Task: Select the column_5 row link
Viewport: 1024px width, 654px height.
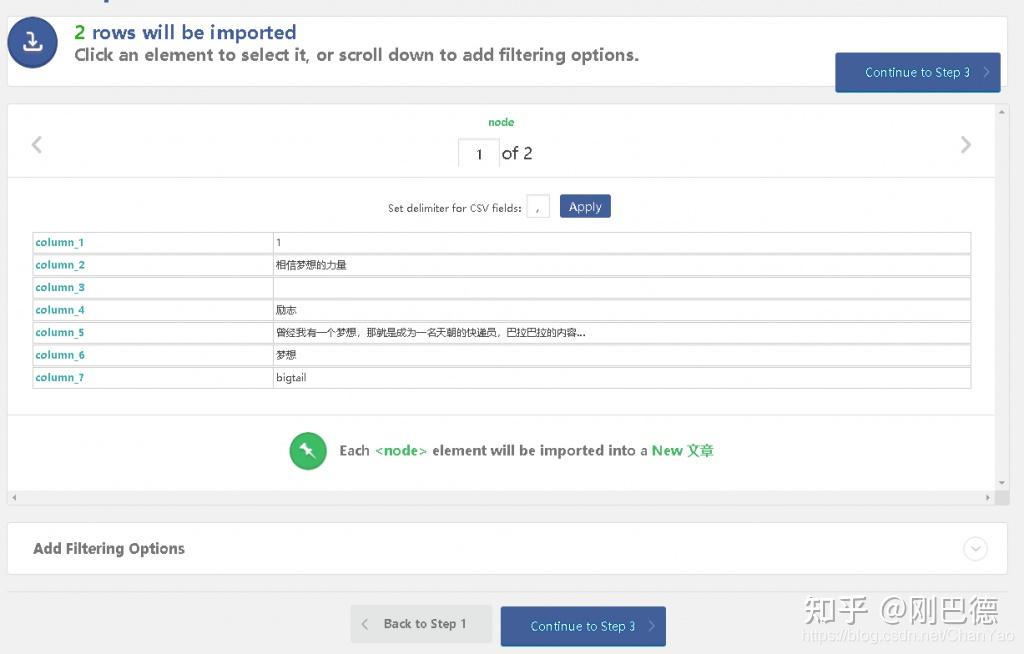Action: 59,332
